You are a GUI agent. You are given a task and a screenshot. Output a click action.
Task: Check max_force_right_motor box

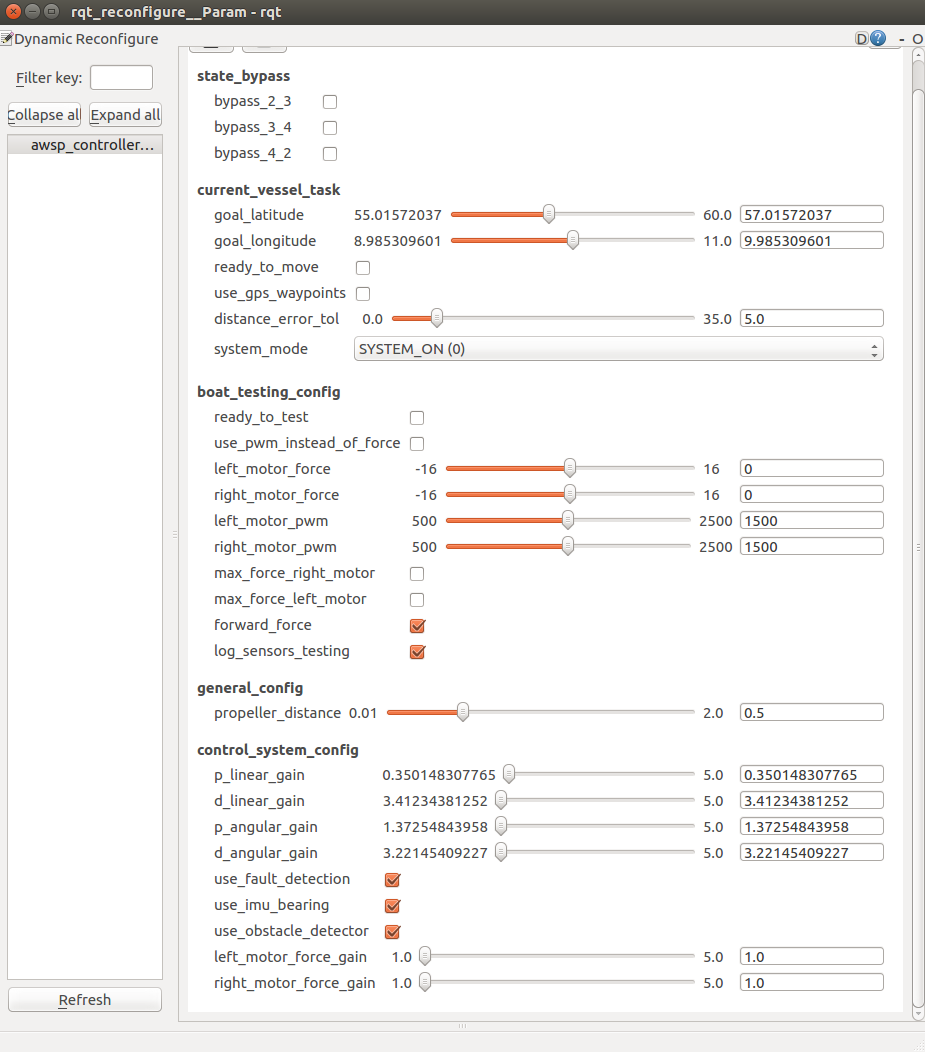(x=417, y=574)
